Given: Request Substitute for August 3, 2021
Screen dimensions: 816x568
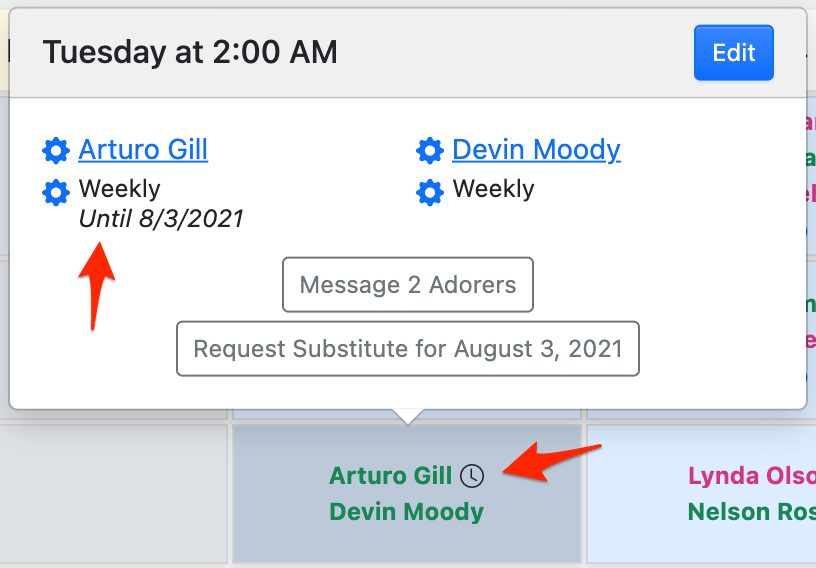Looking at the screenshot, I should pos(408,349).
